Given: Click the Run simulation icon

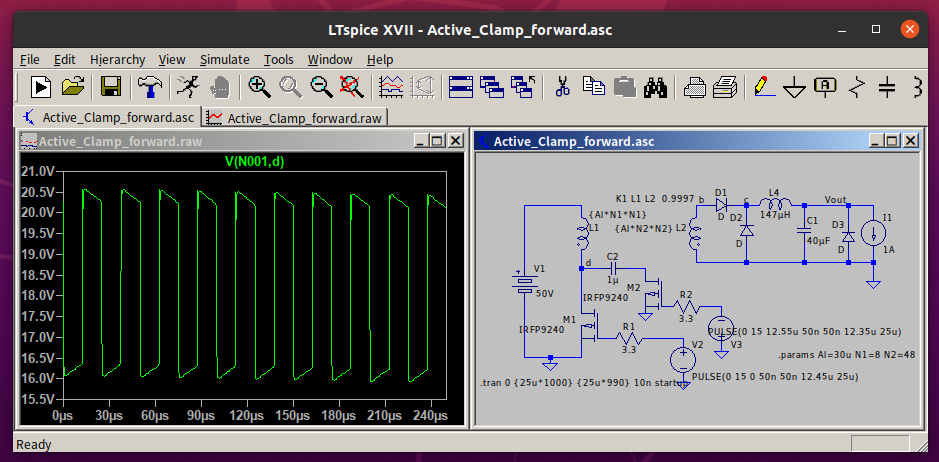Looking at the screenshot, I should (40, 87).
